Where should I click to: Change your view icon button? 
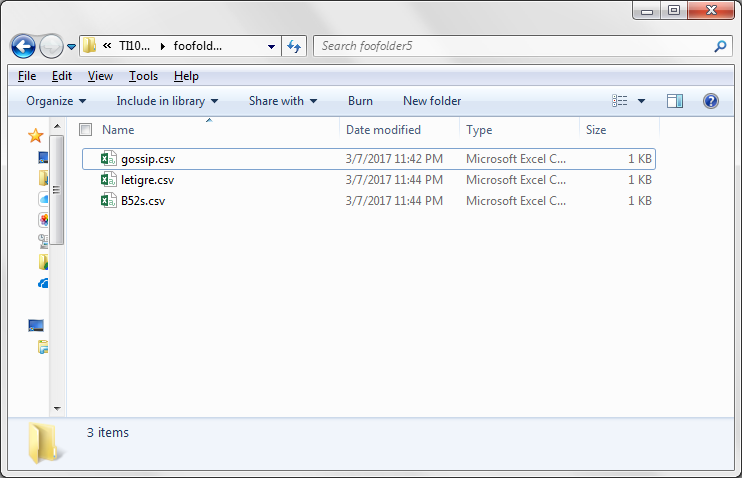pos(619,101)
